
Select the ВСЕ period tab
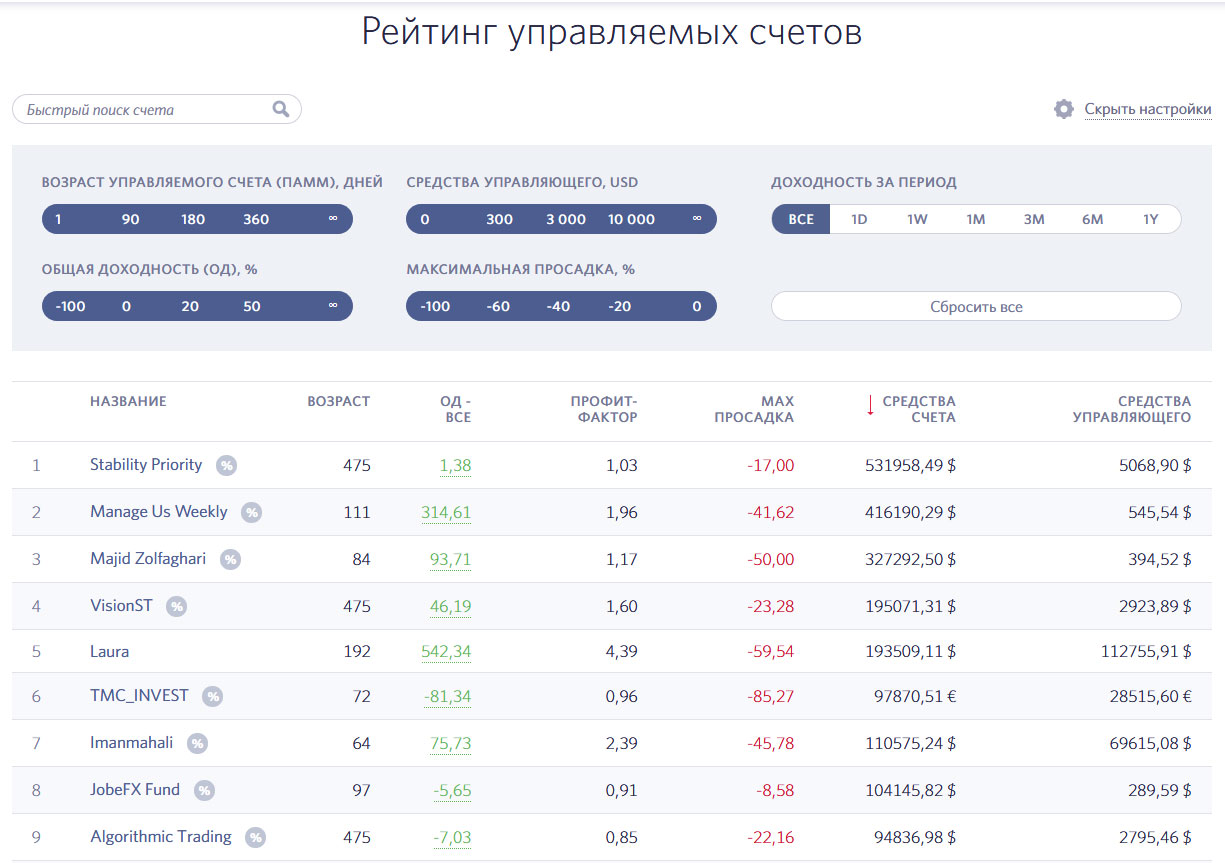pos(801,219)
